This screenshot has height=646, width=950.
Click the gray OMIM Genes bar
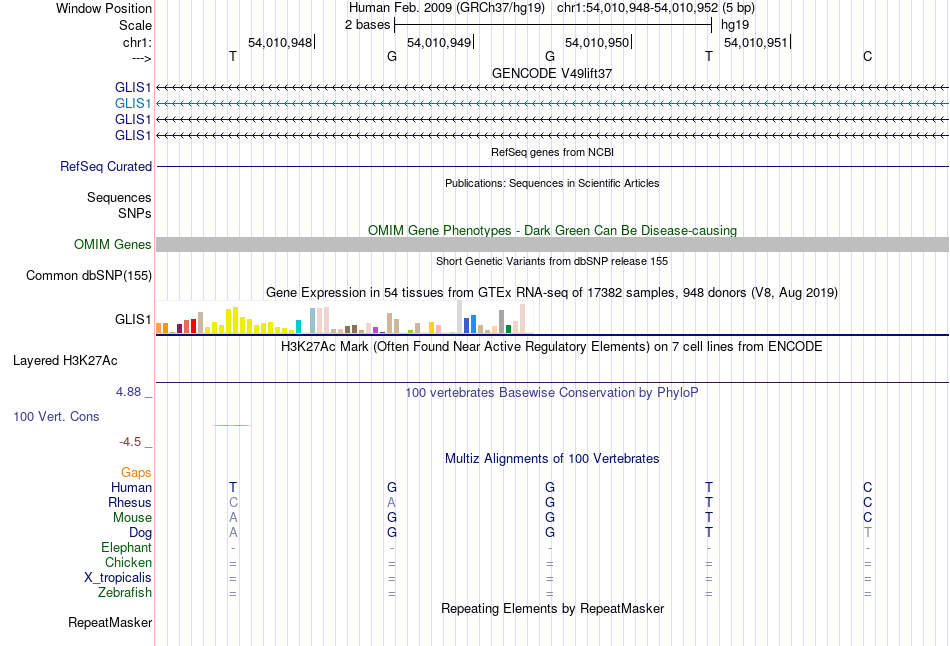[553, 244]
